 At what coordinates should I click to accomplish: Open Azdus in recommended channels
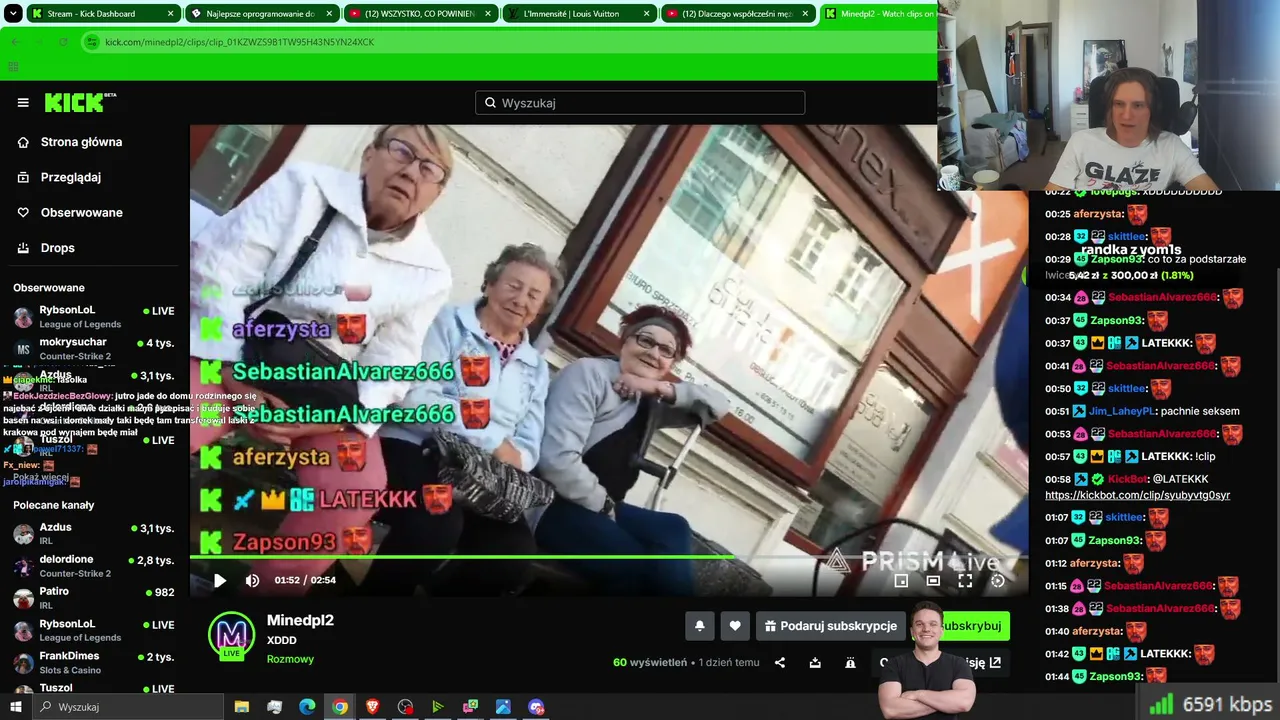tap(94, 534)
